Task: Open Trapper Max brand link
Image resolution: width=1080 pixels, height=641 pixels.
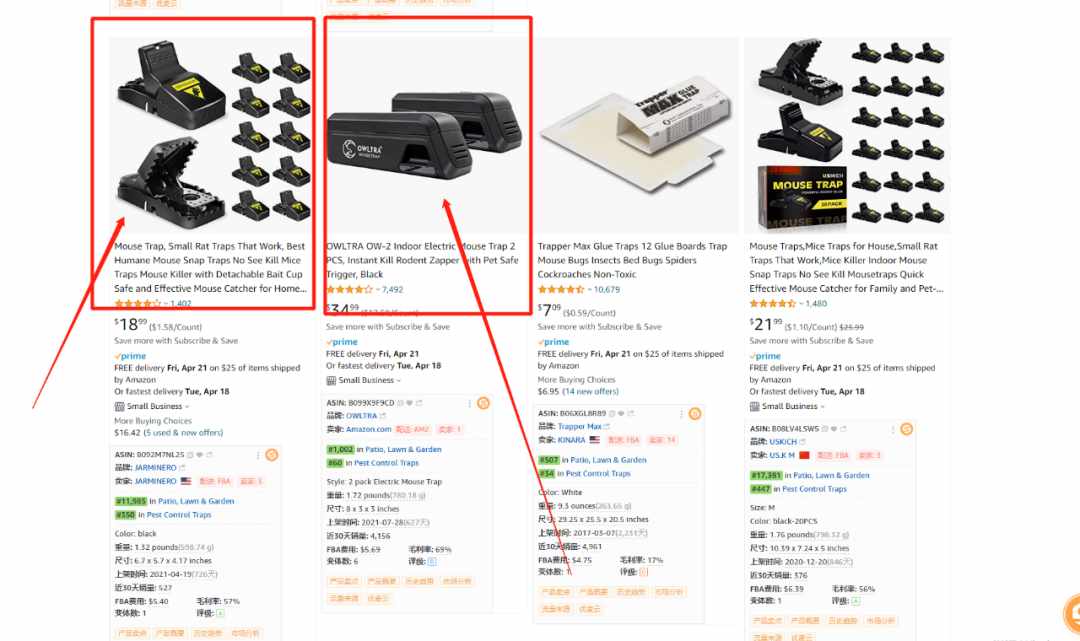Action: (580, 427)
